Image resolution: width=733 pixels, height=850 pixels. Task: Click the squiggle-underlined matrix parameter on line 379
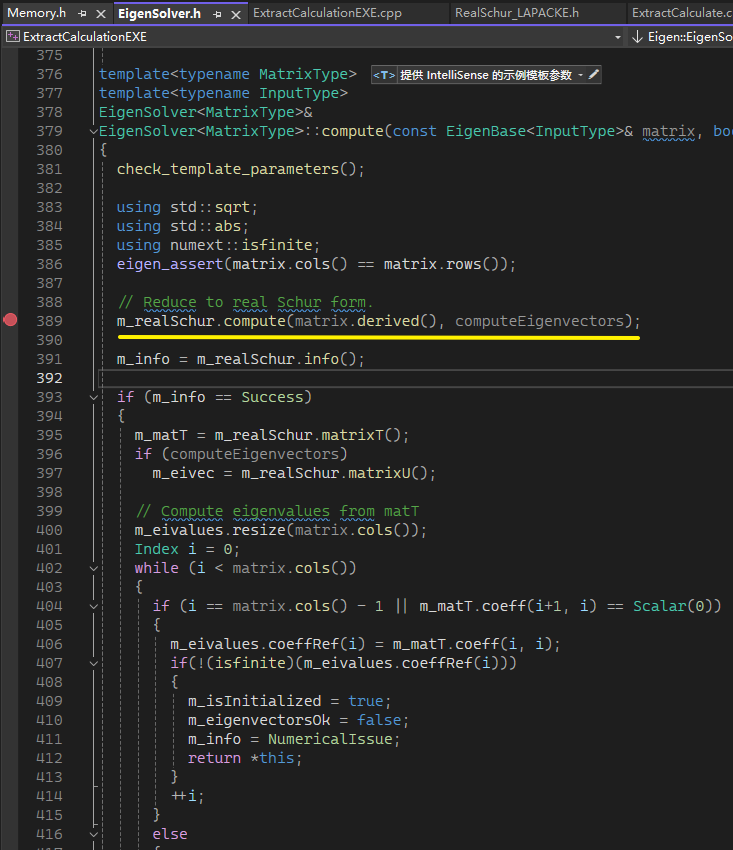tap(668, 131)
